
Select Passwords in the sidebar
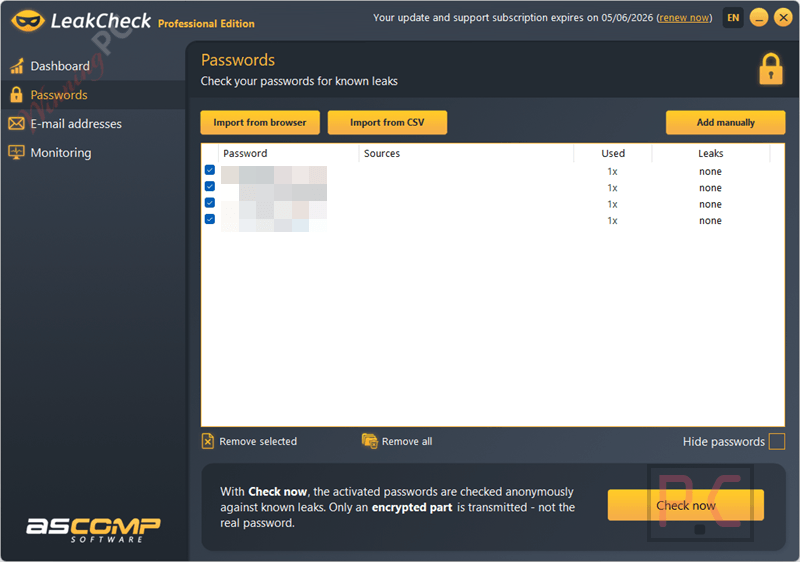click(x=92, y=94)
